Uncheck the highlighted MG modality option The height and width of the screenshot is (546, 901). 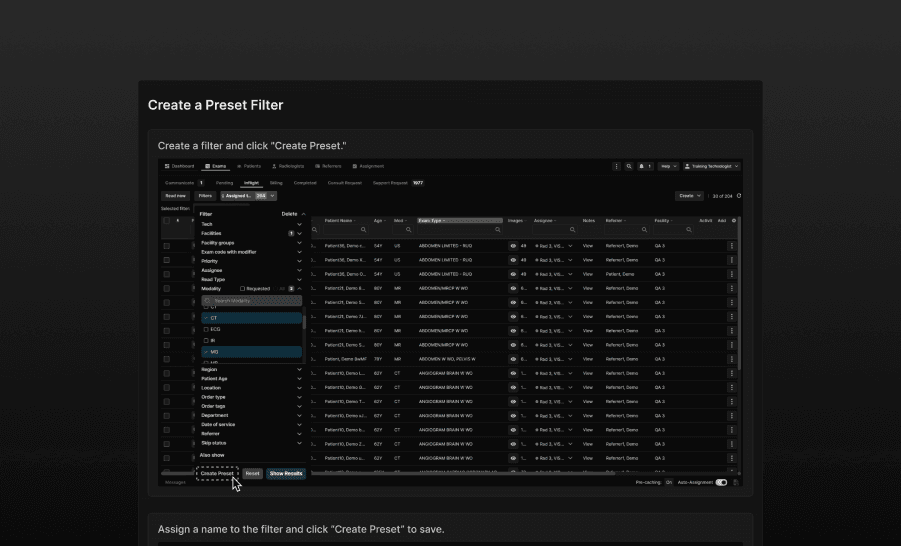[251, 352]
